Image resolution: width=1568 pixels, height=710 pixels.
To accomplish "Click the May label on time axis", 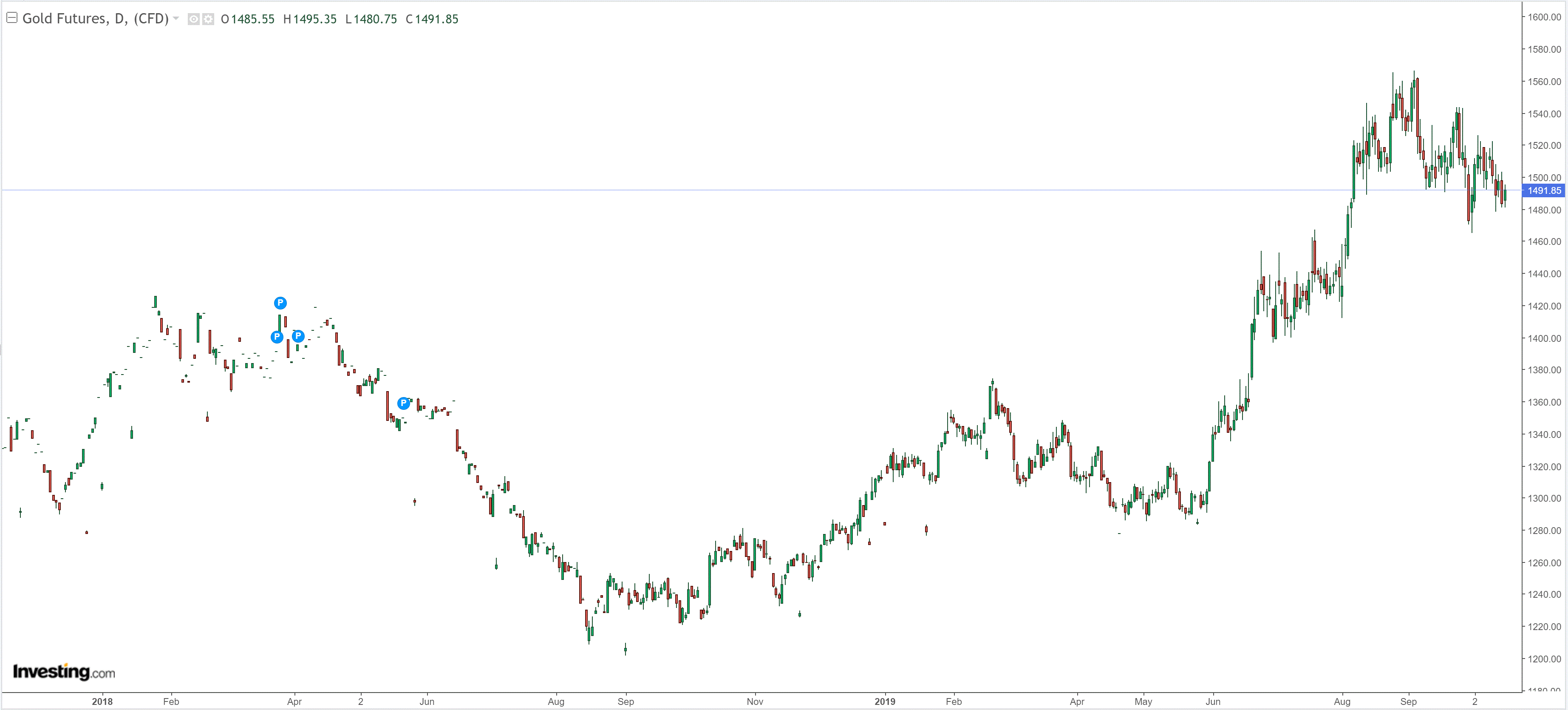I will tap(1143, 701).
